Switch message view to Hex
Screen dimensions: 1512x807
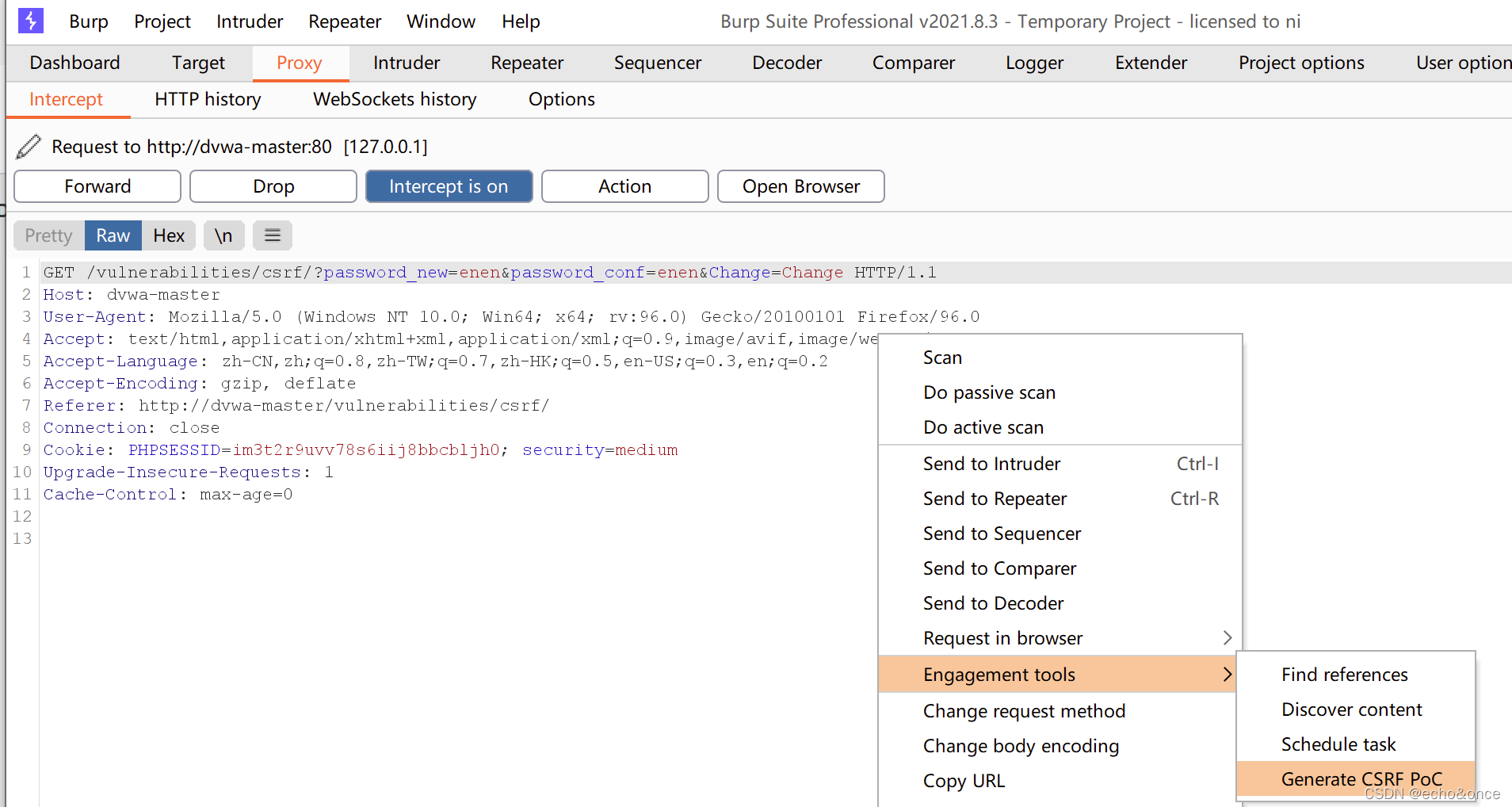coord(169,235)
